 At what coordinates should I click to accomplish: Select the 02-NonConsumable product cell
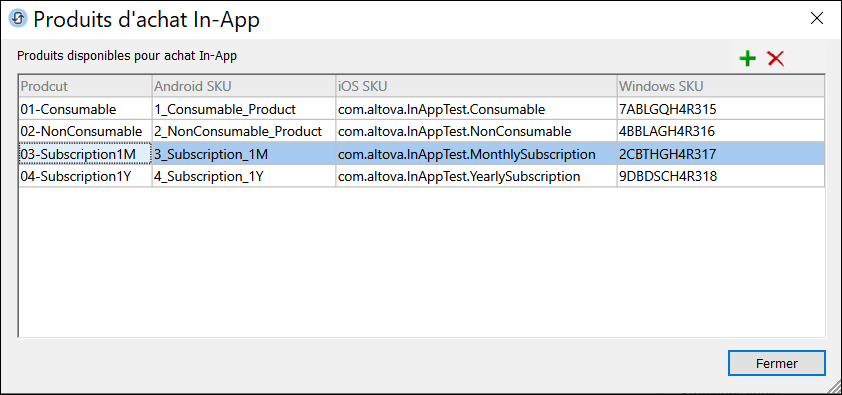[x=85, y=131]
